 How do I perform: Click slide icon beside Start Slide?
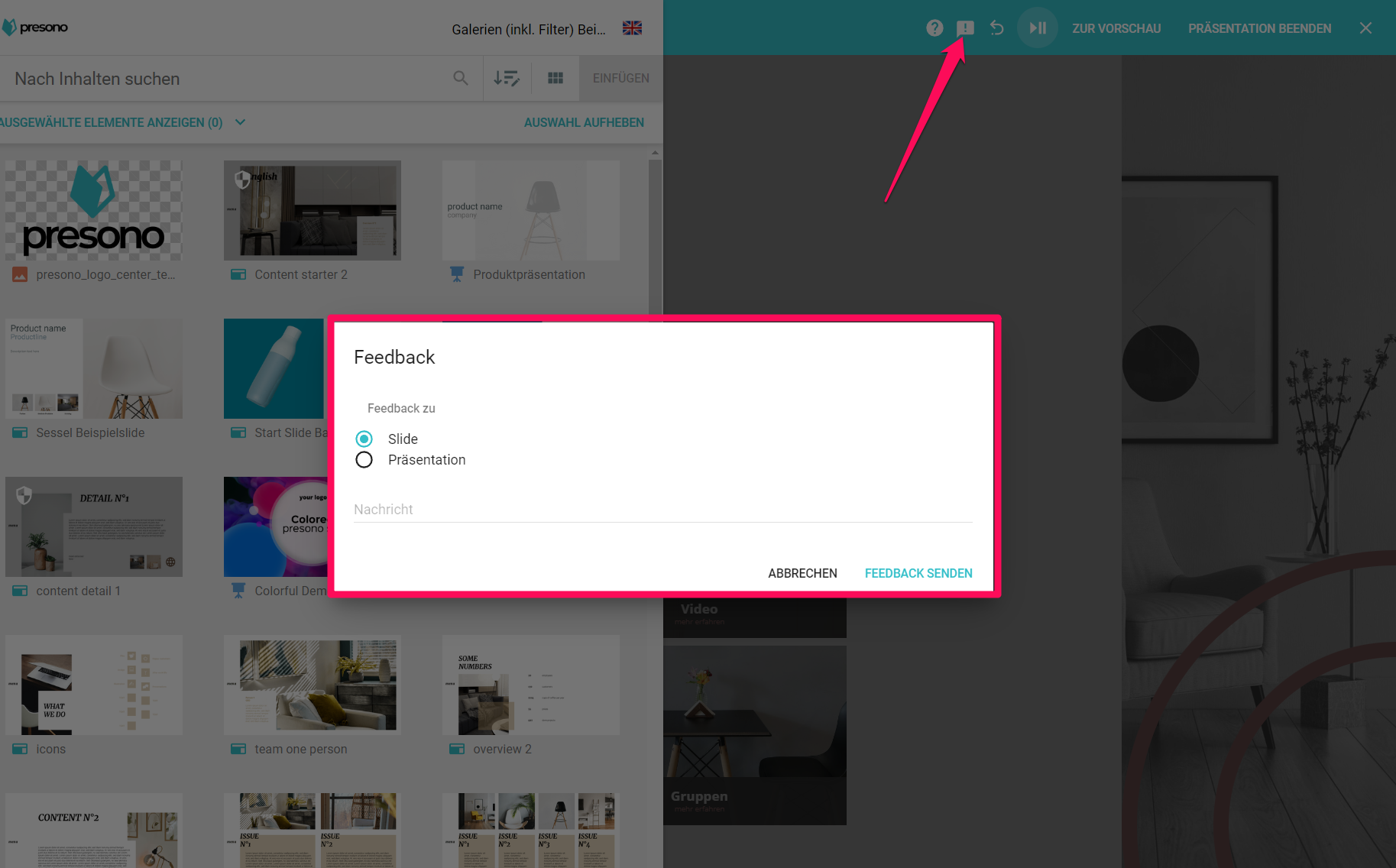[238, 432]
